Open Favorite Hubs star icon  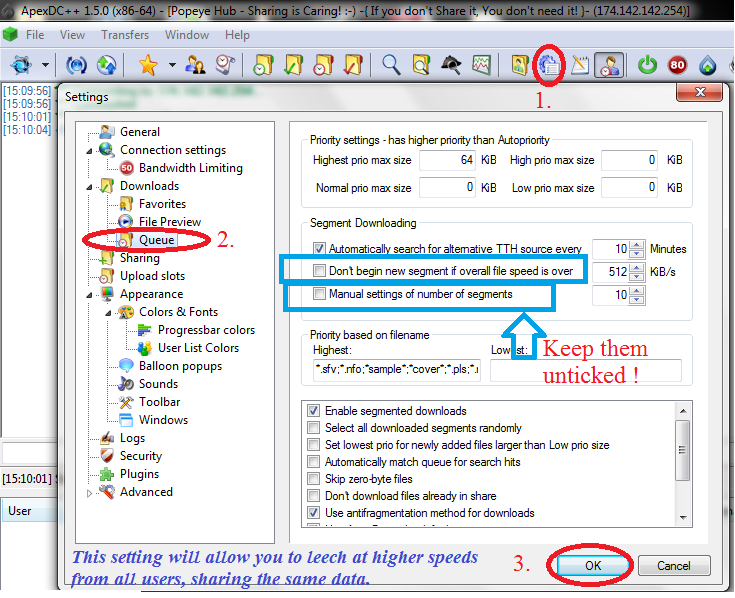(x=148, y=65)
